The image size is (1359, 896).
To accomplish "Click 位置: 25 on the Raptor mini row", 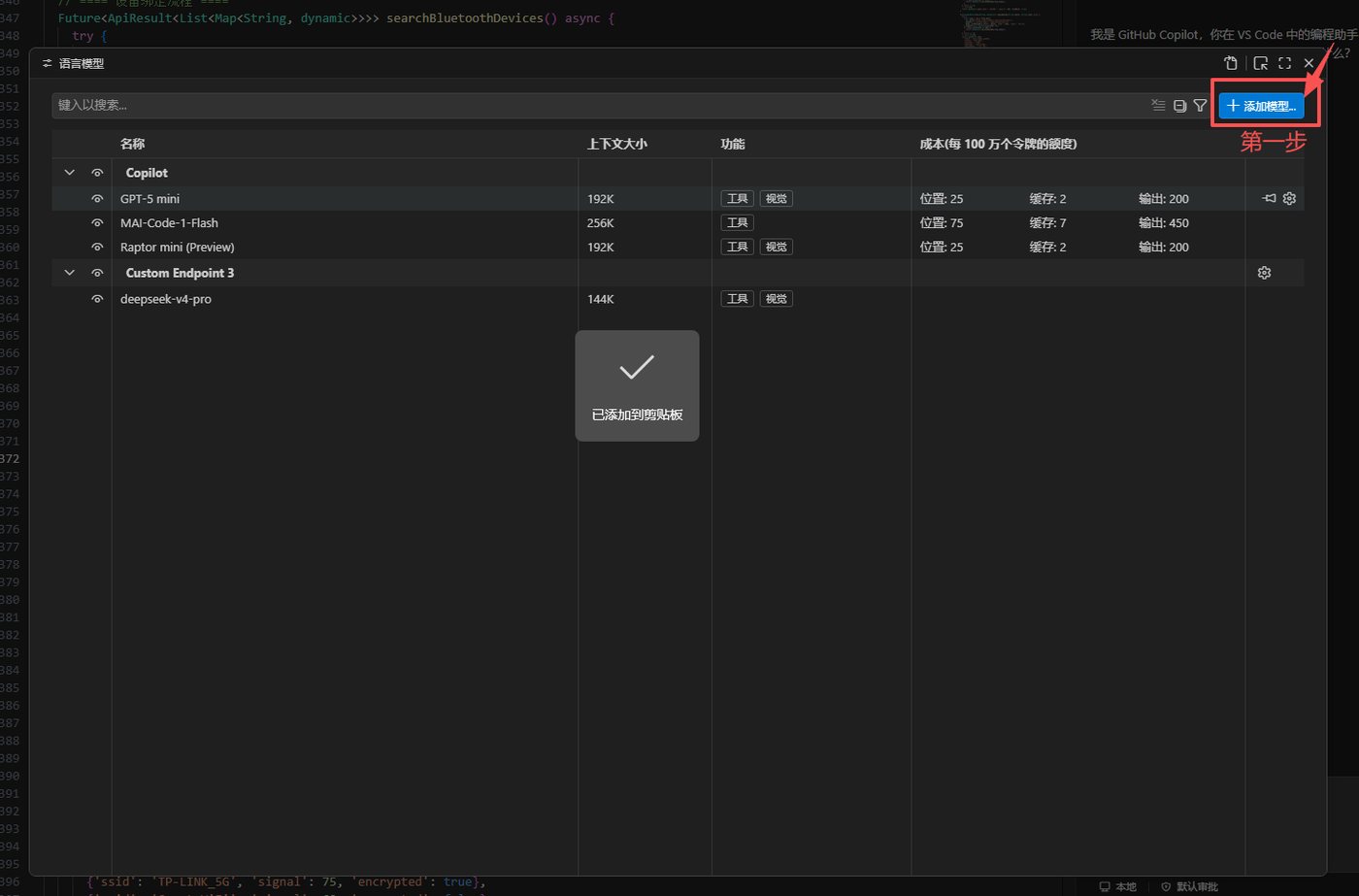I will click(942, 247).
